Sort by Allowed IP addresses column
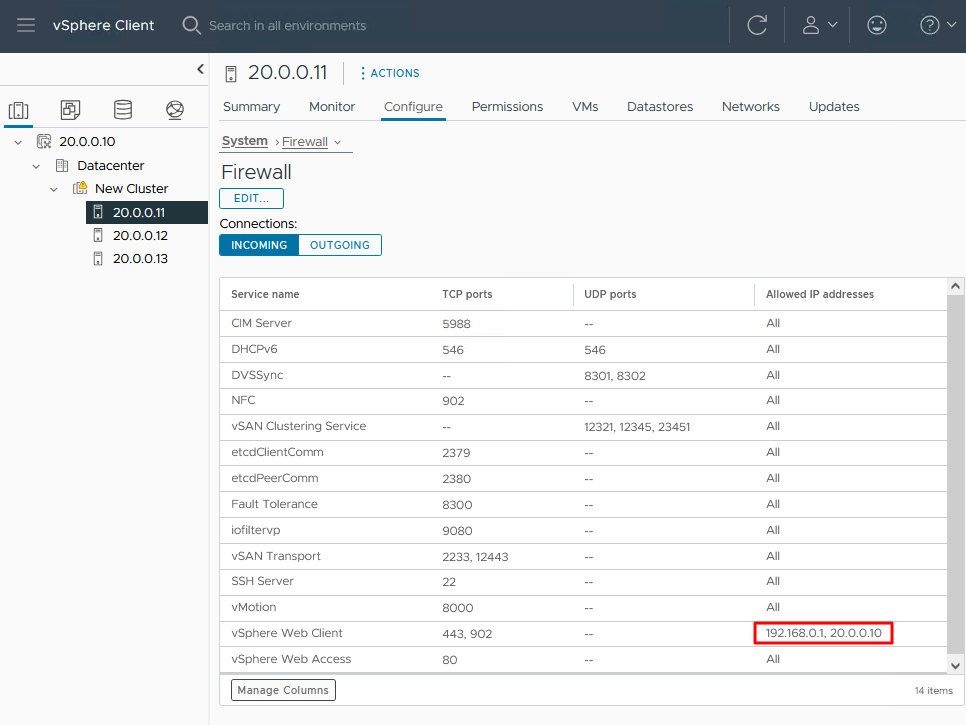Viewport: 966px width, 725px height. pyautogui.click(x=820, y=294)
